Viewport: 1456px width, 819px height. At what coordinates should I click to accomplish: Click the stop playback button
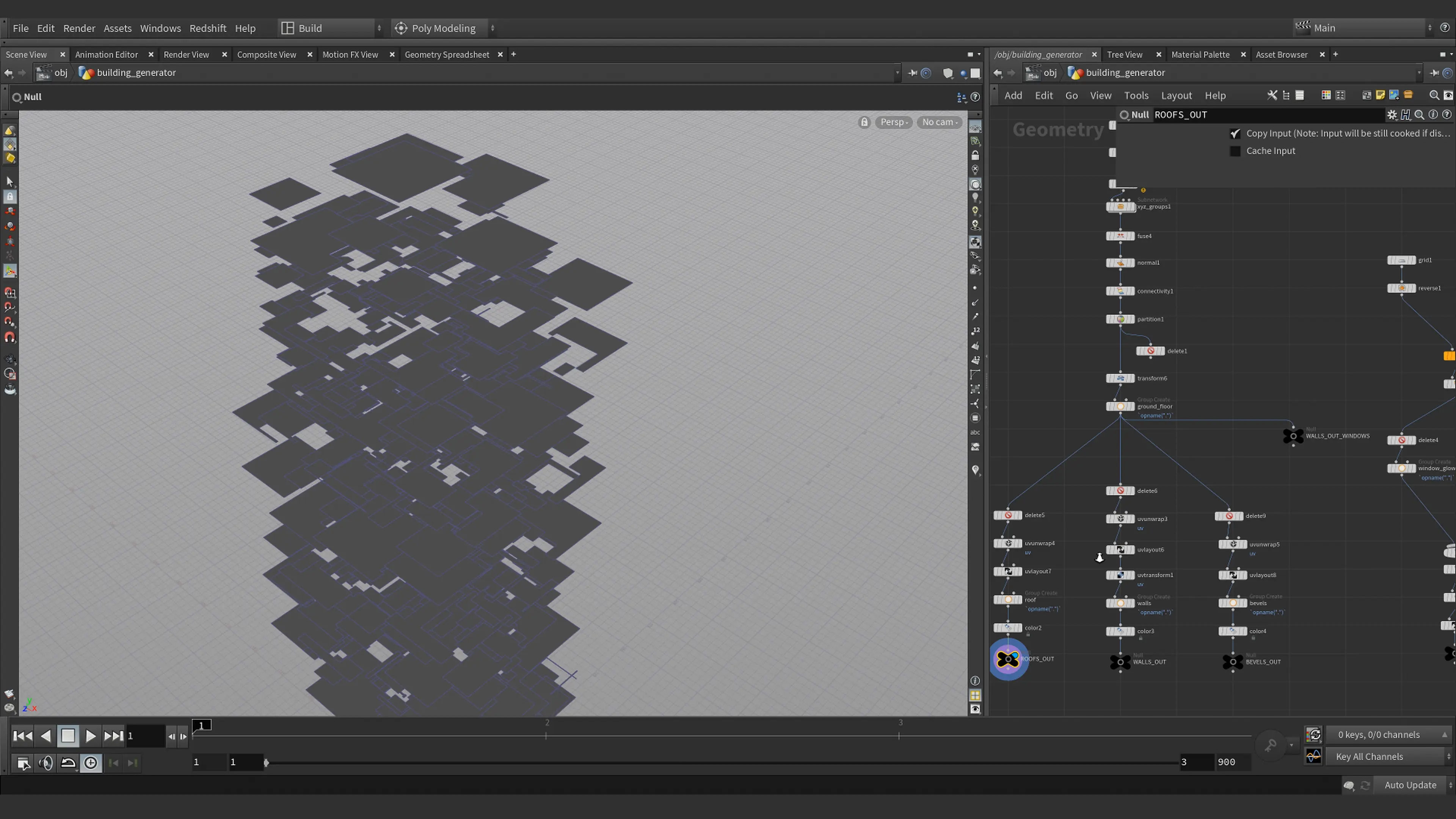click(68, 736)
